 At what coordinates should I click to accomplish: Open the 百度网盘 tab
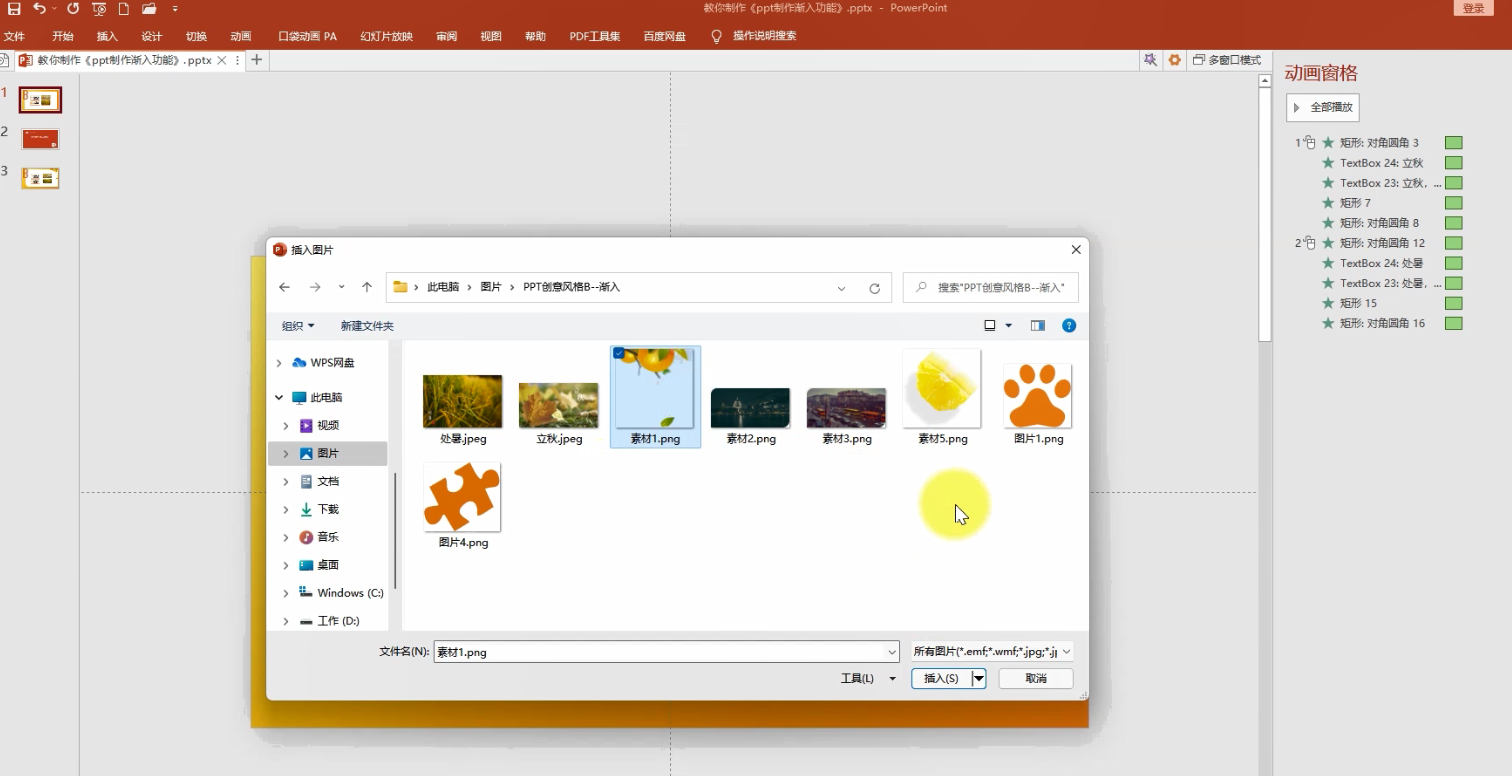[x=665, y=36]
